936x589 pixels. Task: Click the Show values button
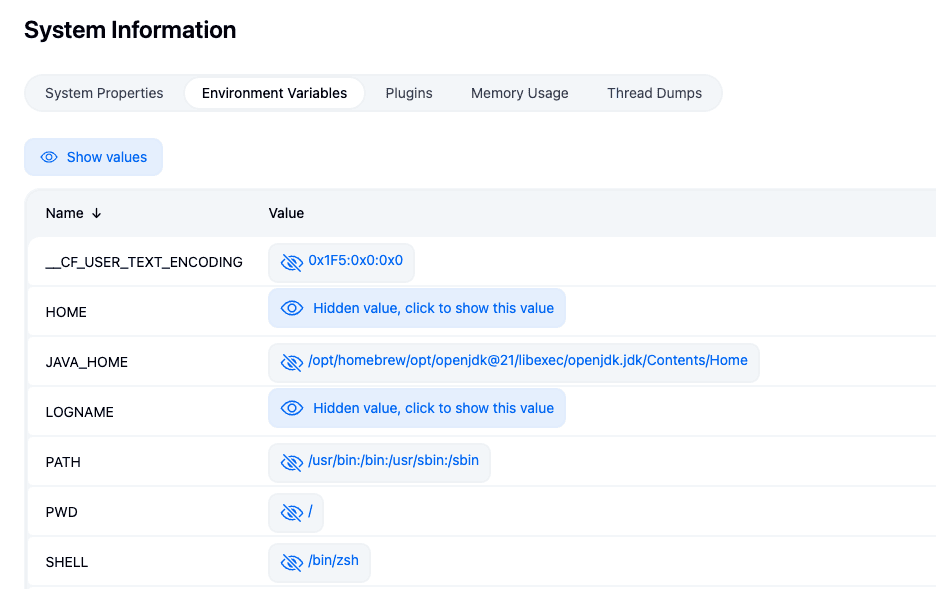click(x=93, y=157)
